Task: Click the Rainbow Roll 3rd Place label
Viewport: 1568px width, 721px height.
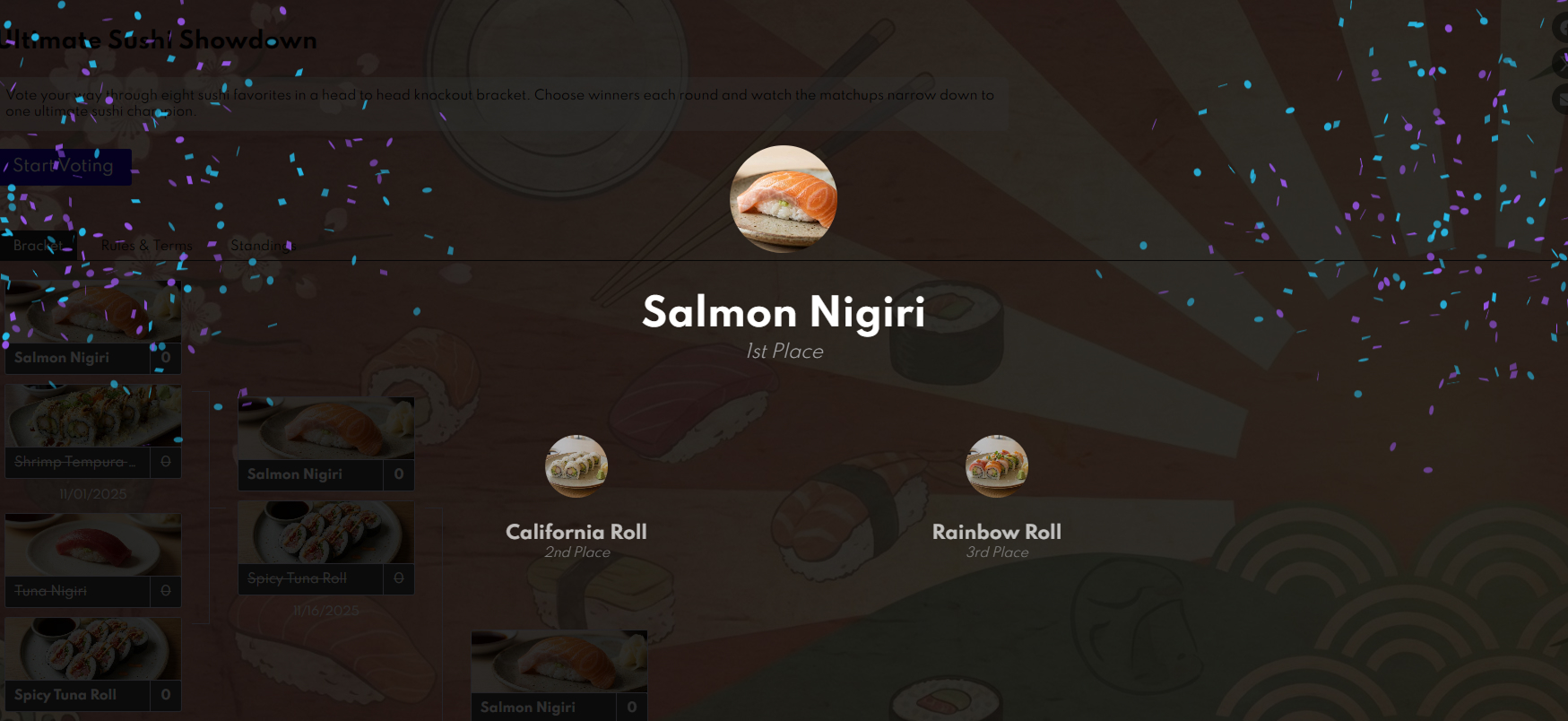Action: [997, 552]
